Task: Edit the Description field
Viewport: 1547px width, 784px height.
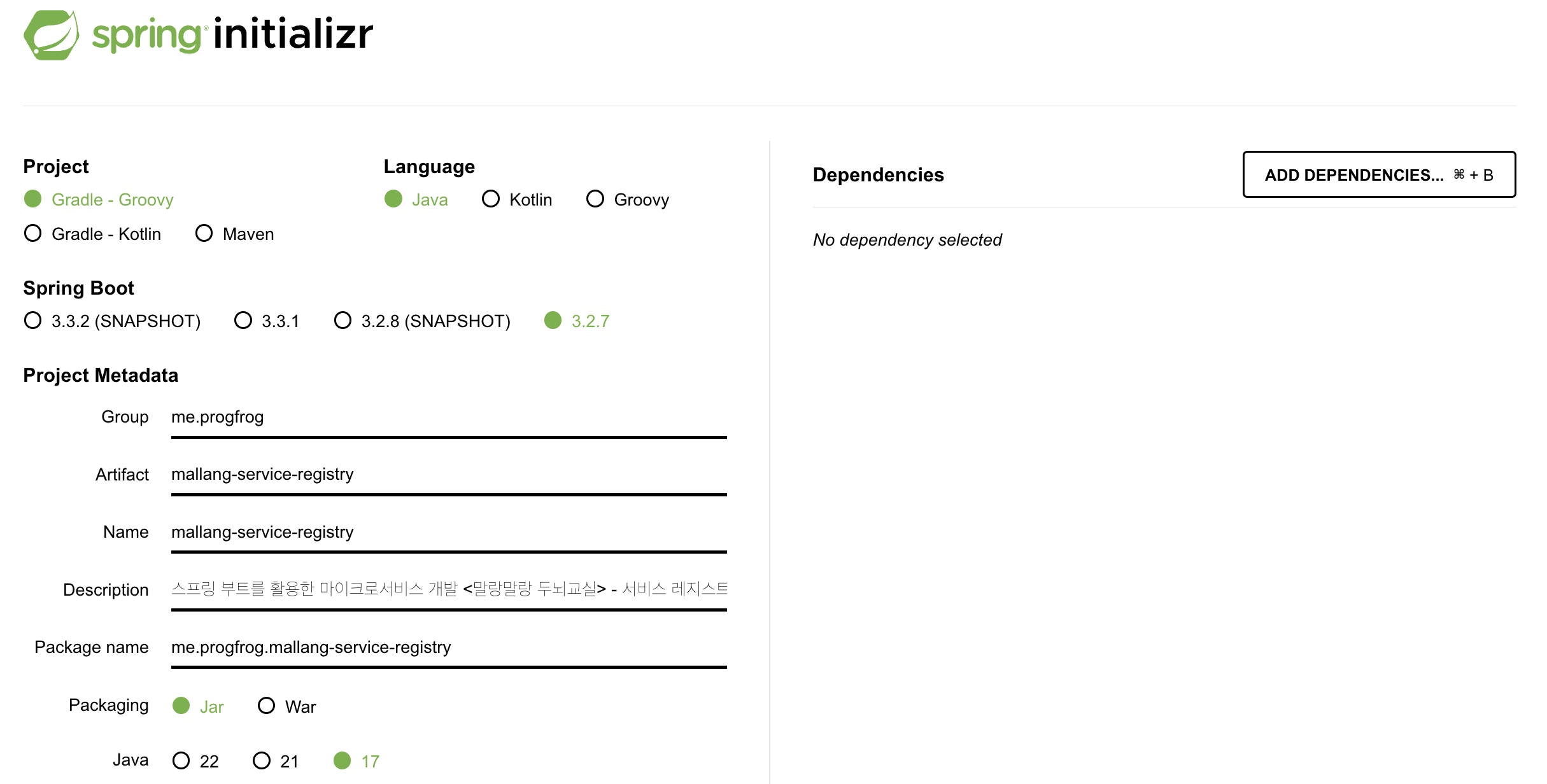Action: point(448,589)
